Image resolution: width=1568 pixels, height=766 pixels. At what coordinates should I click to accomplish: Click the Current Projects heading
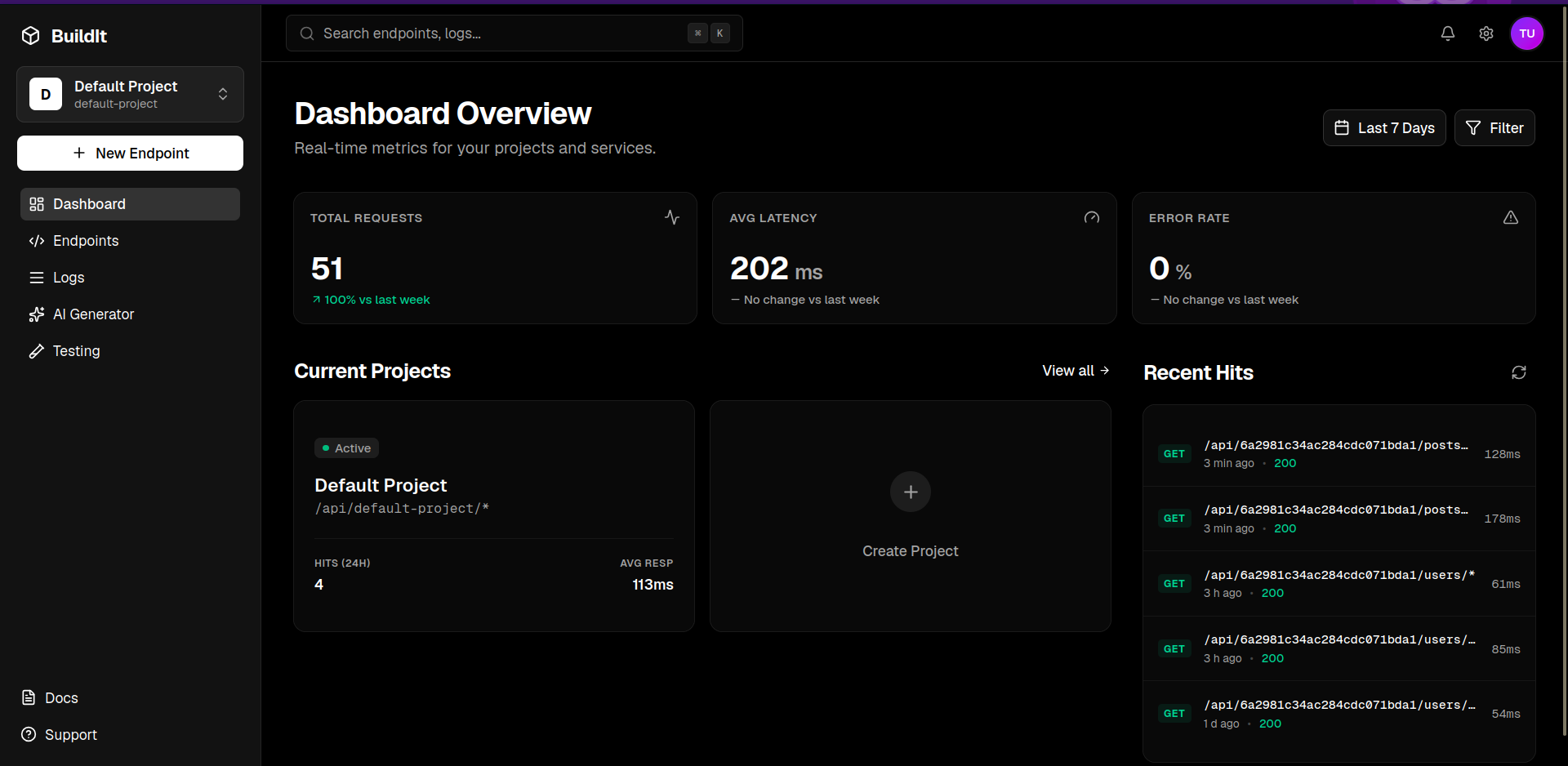(372, 372)
